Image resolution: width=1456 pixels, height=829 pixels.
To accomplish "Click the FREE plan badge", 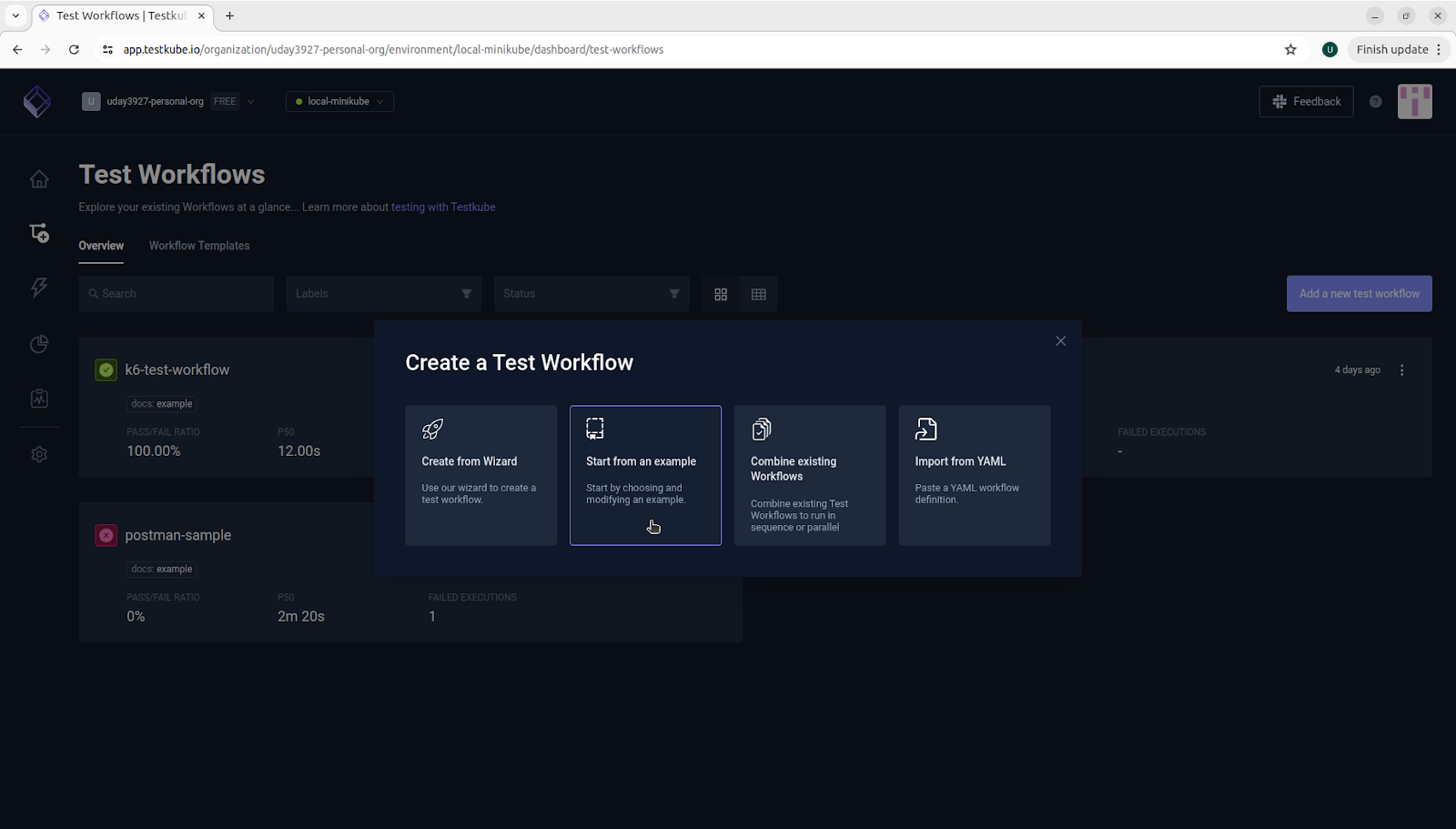I will point(225,102).
